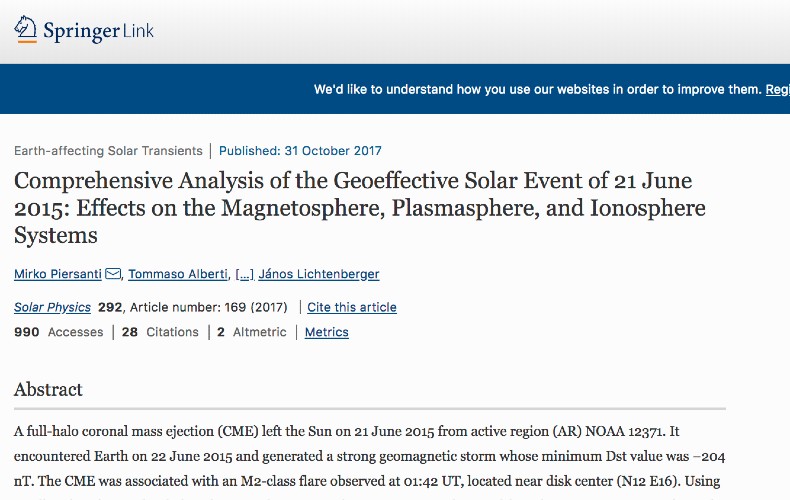Open János Lichtenberger author link
The width and height of the screenshot is (790, 500).
click(x=319, y=274)
